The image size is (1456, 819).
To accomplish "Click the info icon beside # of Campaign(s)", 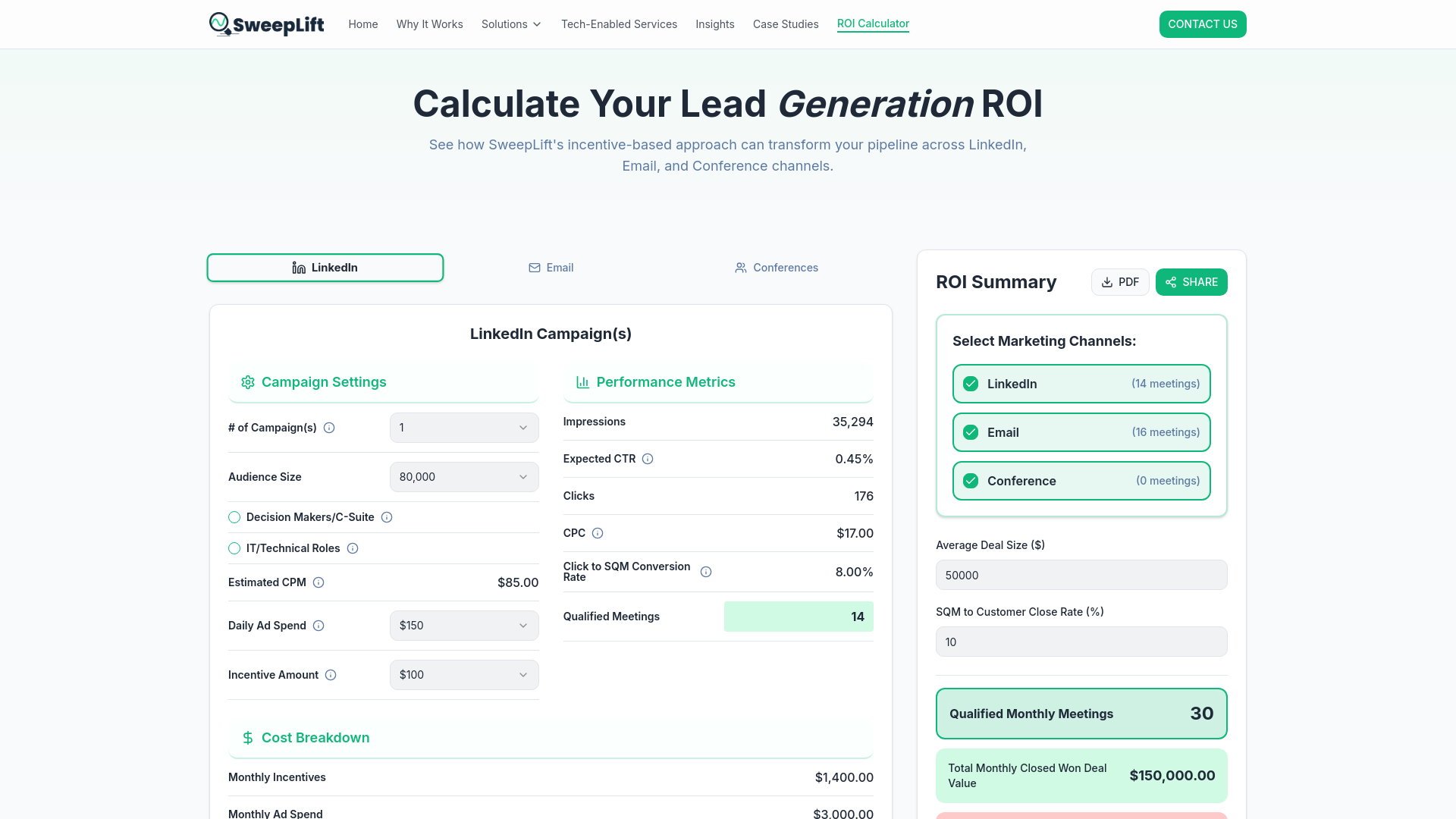I will tap(329, 428).
